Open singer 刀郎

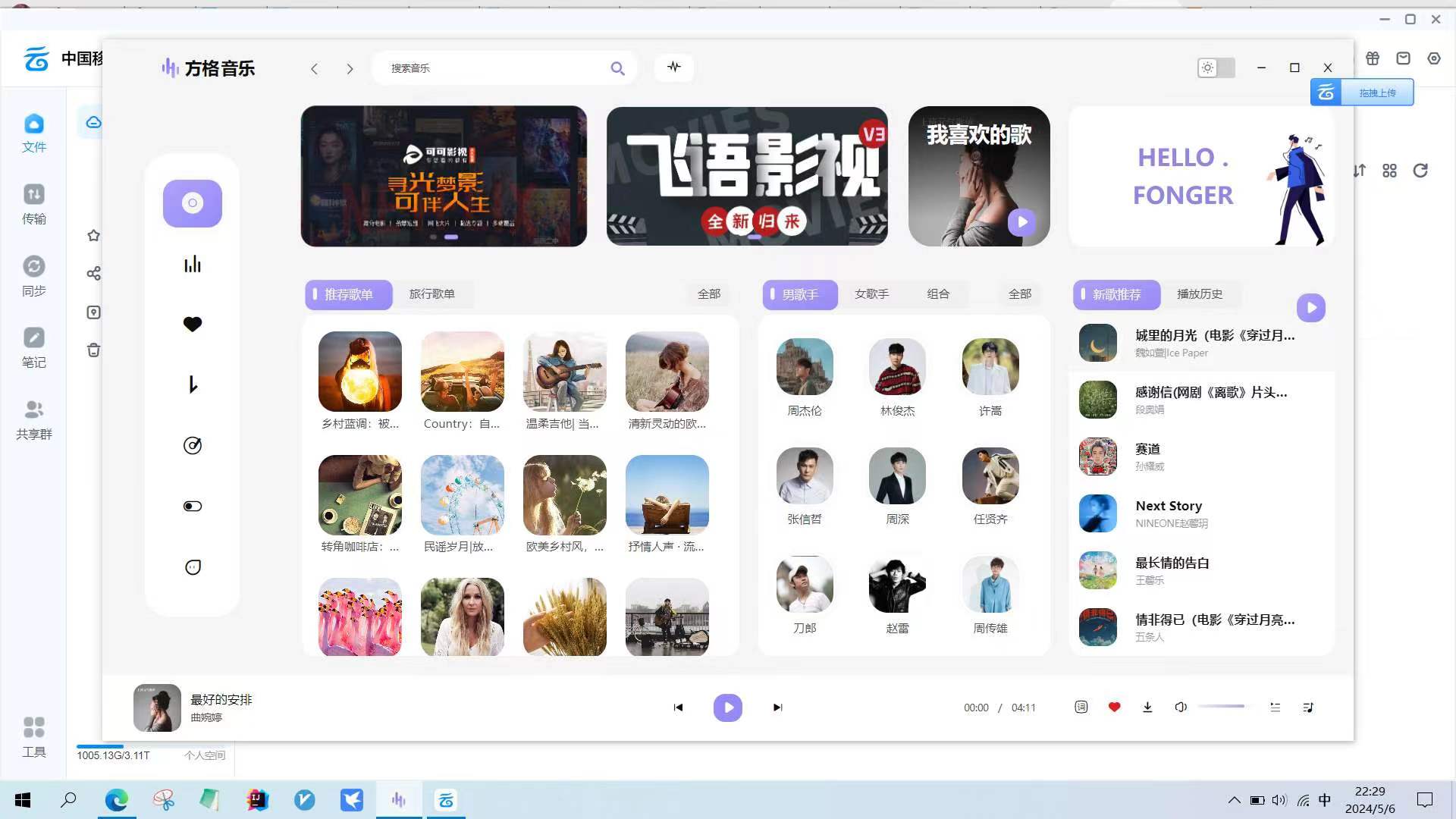(x=805, y=584)
